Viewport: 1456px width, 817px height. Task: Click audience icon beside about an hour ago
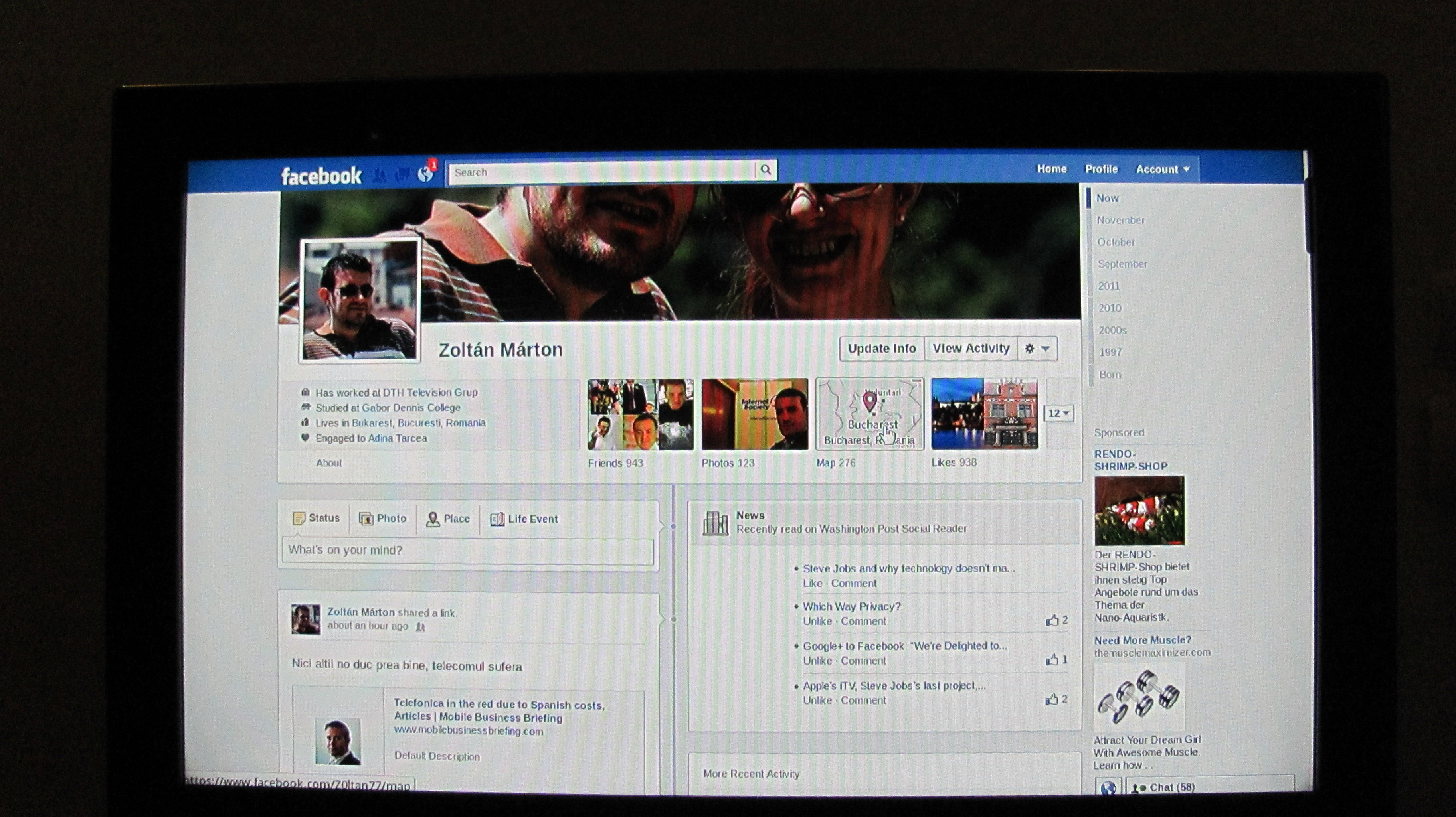point(420,627)
